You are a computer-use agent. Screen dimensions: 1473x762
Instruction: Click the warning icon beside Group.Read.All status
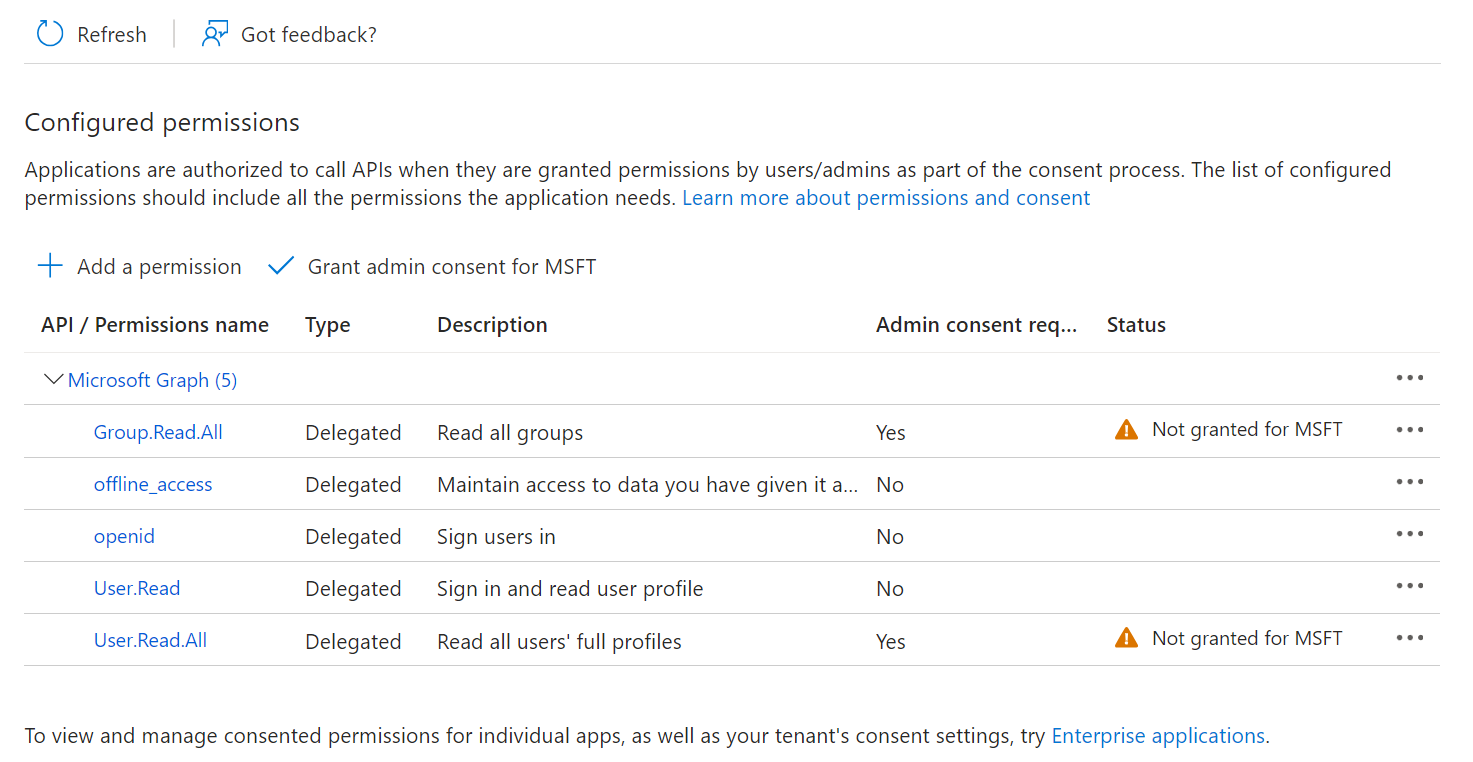[x=1126, y=430]
